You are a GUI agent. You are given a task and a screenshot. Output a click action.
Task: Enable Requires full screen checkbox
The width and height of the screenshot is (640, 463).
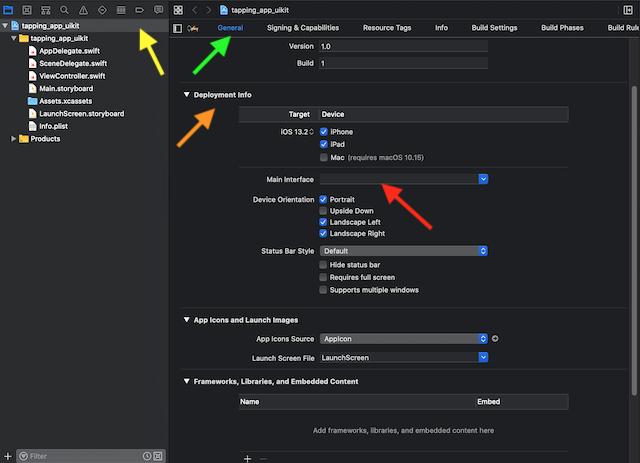pyautogui.click(x=323, y=278)
